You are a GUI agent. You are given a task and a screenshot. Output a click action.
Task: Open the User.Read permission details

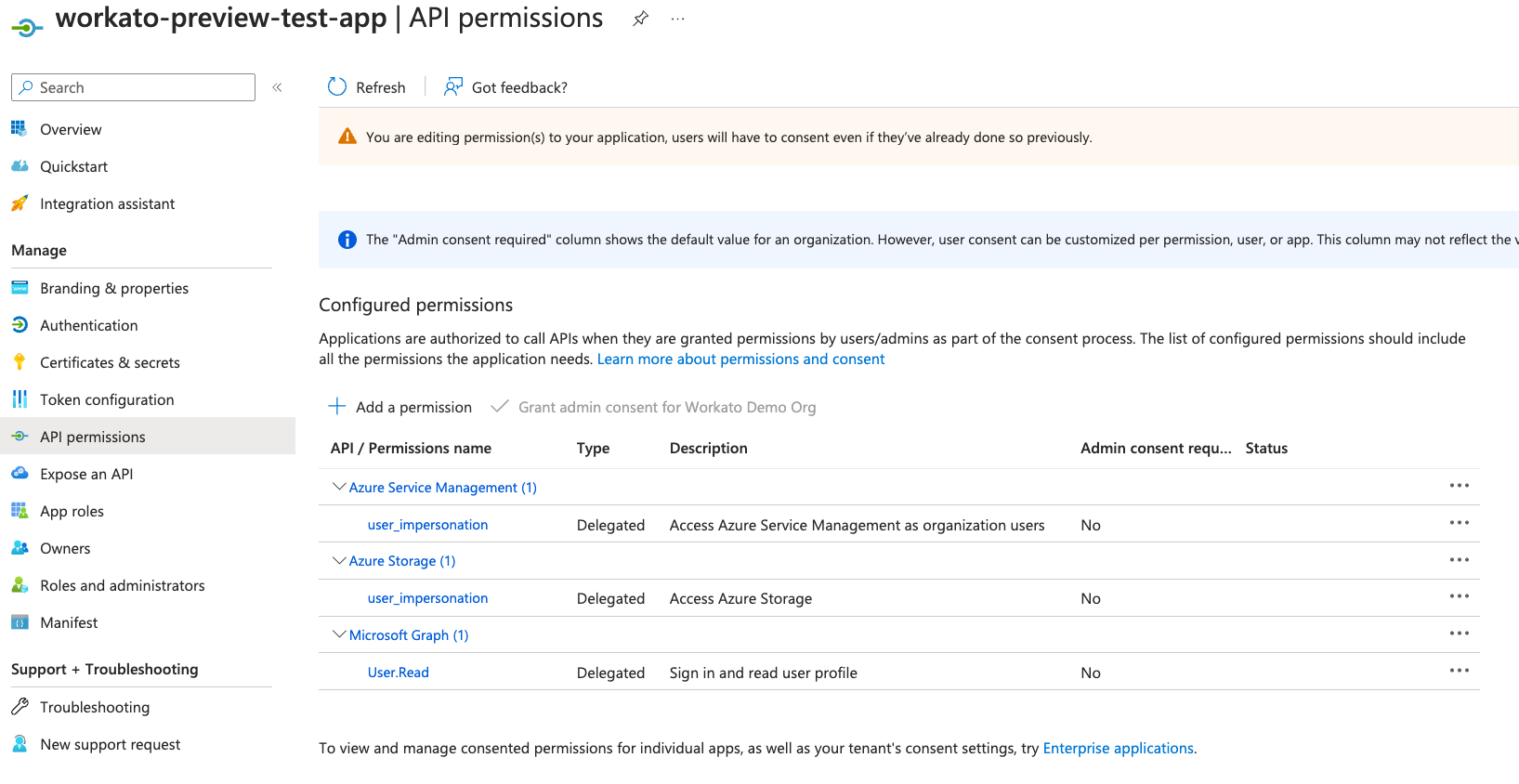(399, 673)
